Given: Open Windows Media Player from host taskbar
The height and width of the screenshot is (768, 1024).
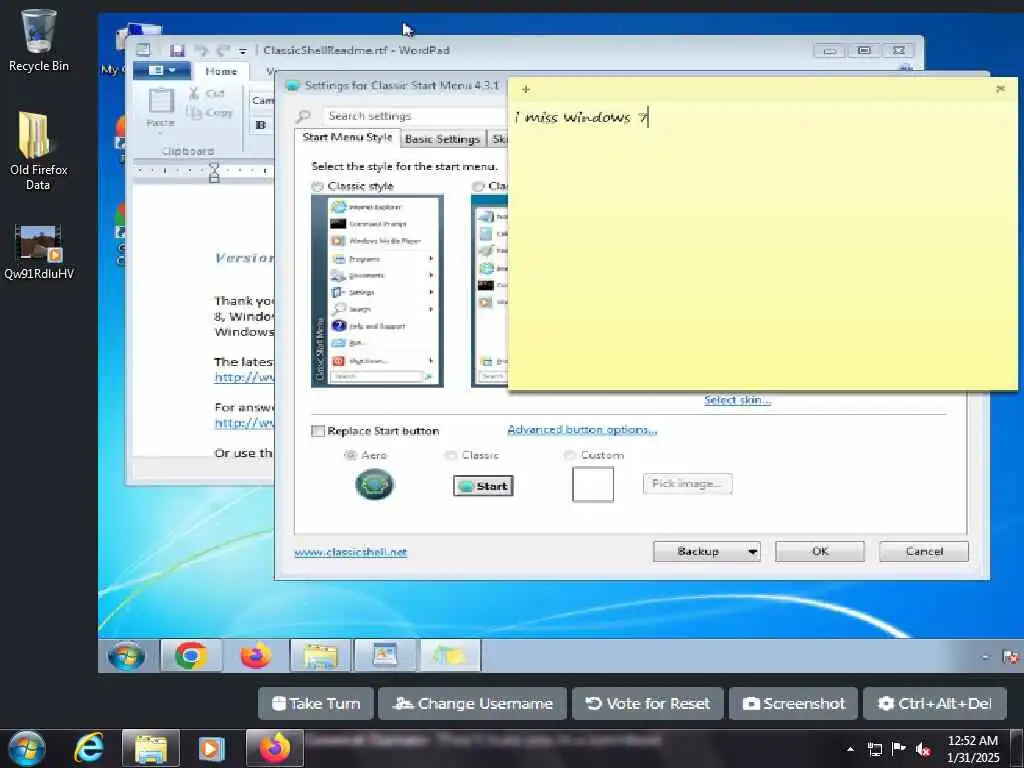Looking at the screenshot, I should [211, 748].
